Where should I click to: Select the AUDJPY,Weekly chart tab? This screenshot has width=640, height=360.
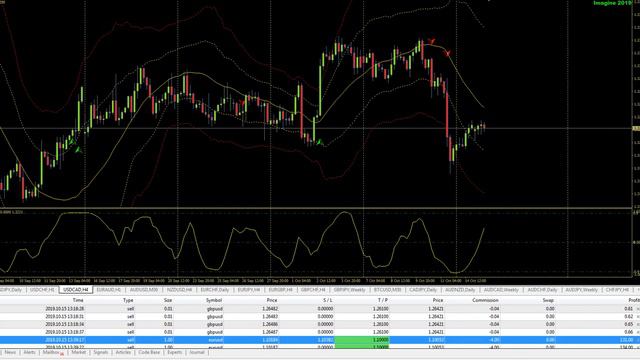[581, 290]
